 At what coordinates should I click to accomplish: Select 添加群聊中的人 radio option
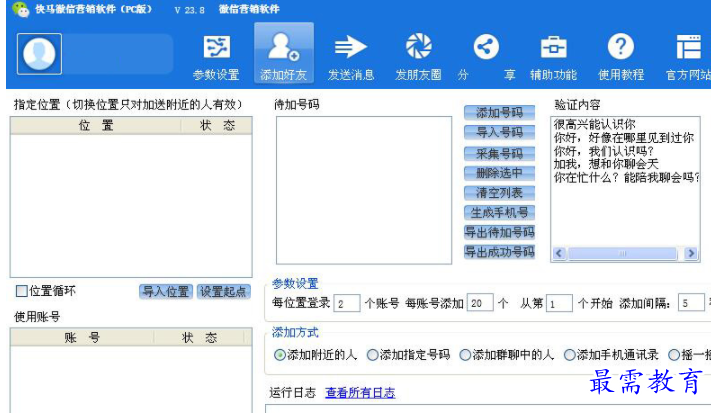[465, 355]
